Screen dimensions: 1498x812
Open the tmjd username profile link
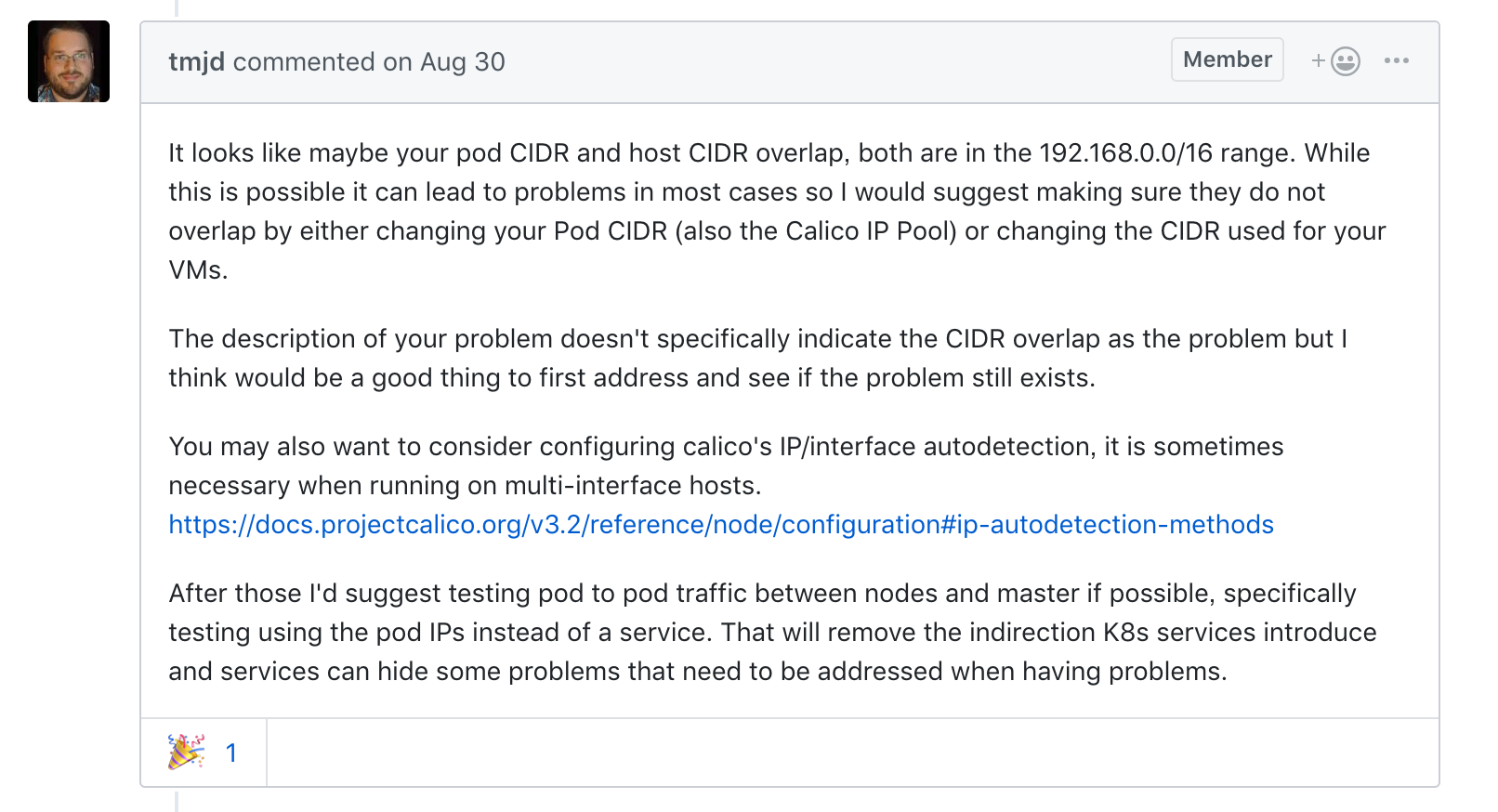[x=196, y=61]
